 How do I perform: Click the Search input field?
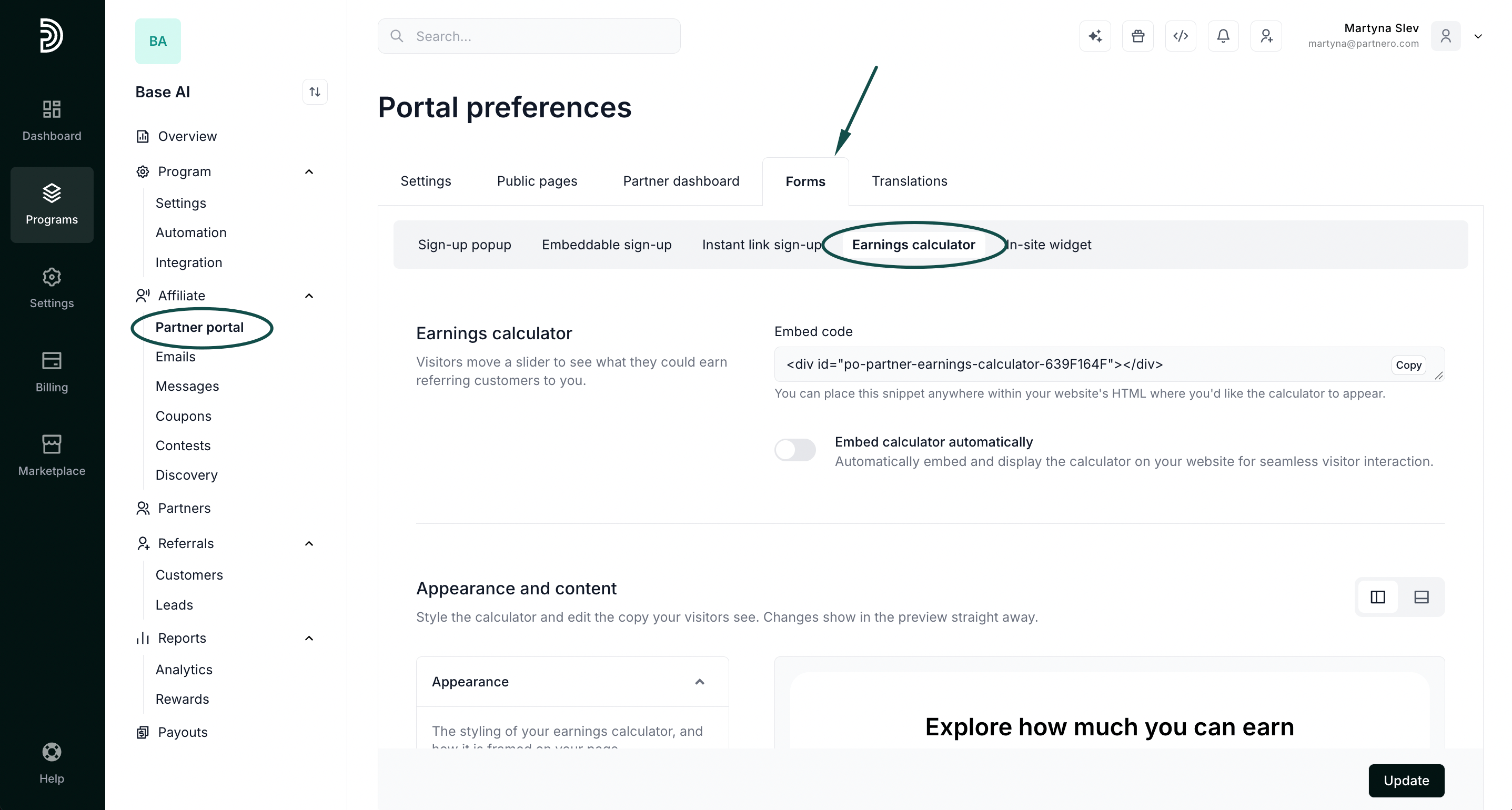point(529,36)
